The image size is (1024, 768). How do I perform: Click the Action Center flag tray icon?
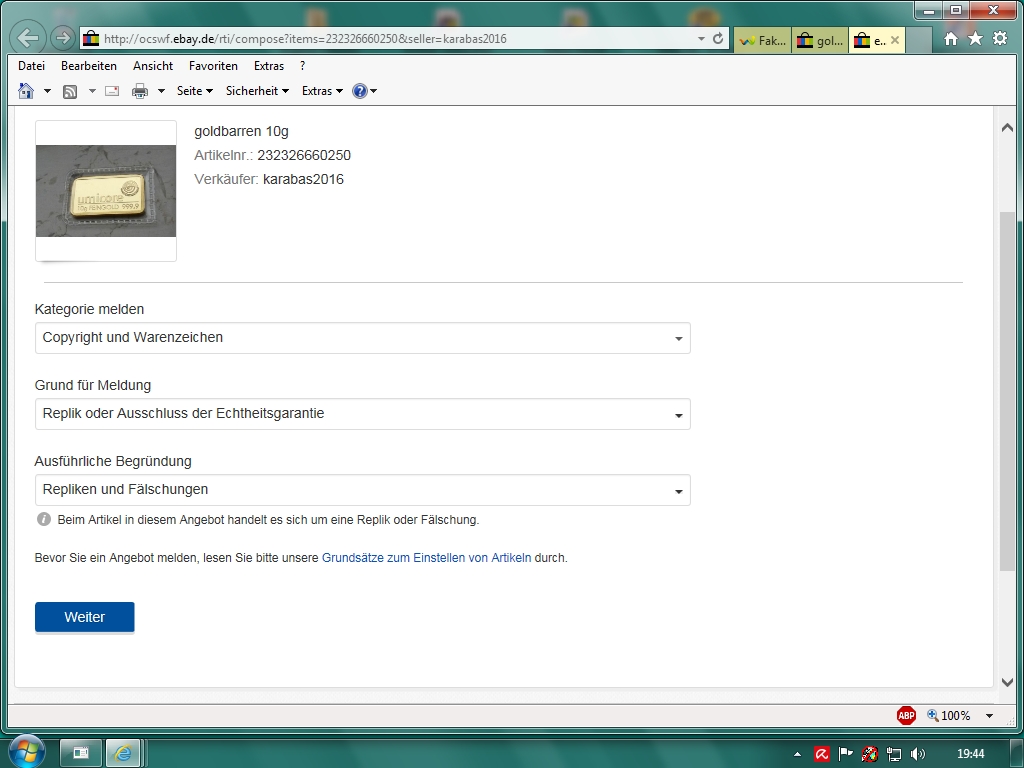tap(845, 754)
